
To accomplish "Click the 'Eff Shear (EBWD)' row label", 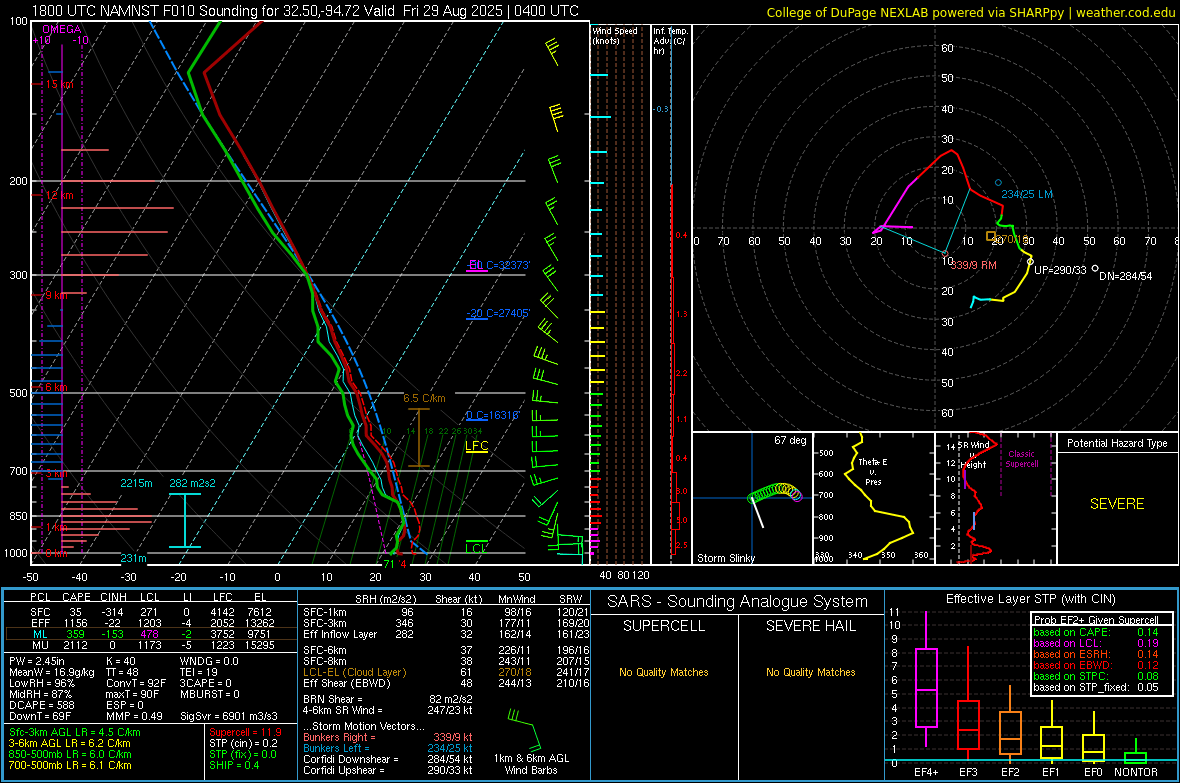I will (x=347, y=684).
